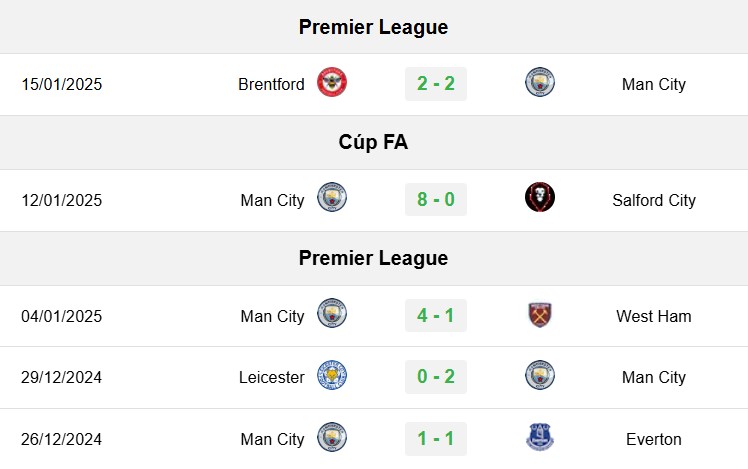Image resolution: width=748 pixels, height=469 pixels.
Task: Click Man City crest in Brentford match row
Action: pos(540,82)
